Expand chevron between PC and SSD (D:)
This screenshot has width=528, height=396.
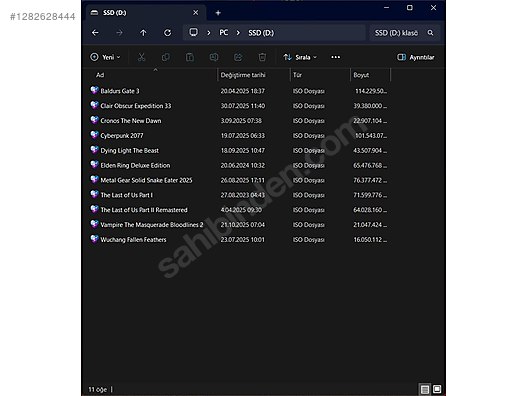click(x=238, y=33)
